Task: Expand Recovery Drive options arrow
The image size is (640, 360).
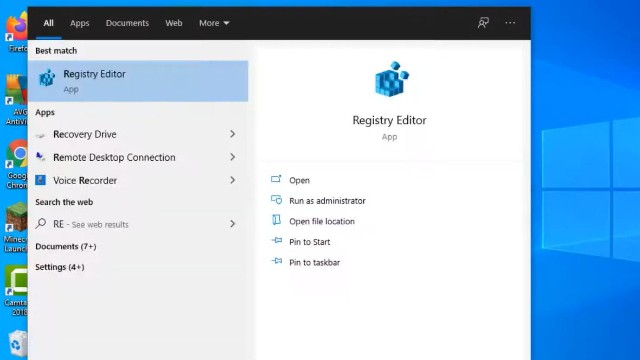Action: coord(232,134)
